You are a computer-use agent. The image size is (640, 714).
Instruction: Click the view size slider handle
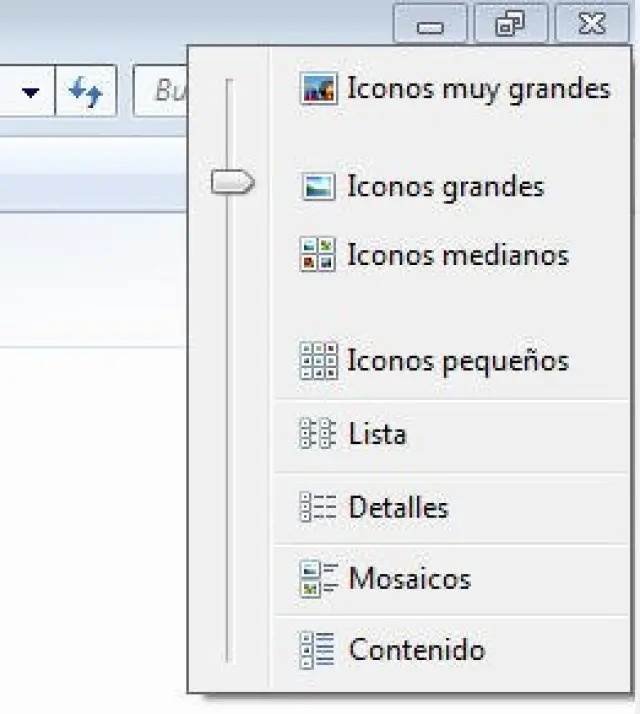[233, 182]
